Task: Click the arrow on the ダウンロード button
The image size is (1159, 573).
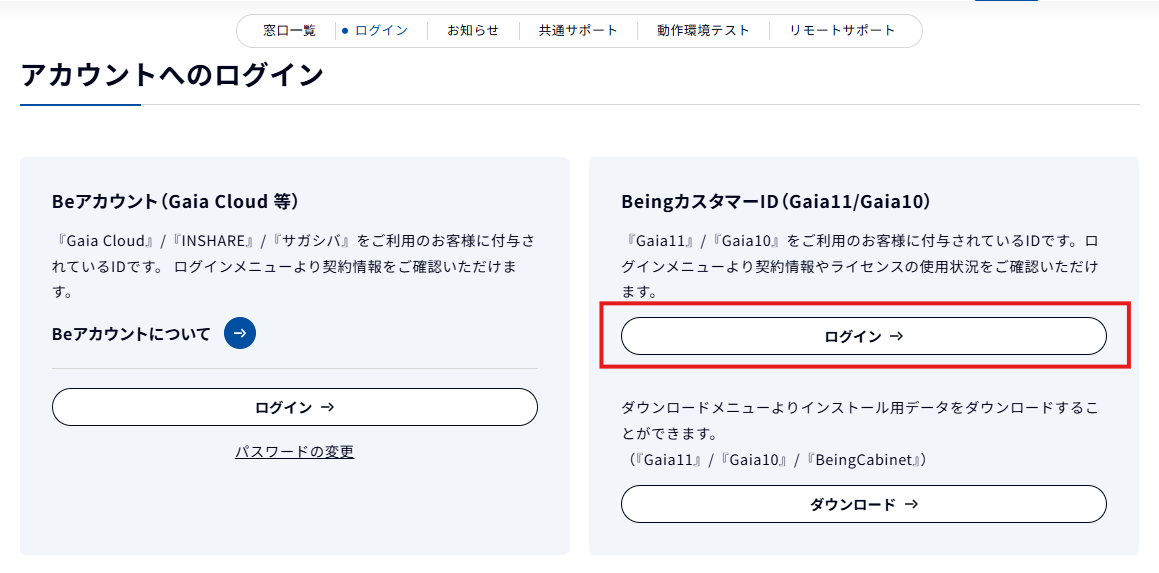Action: pos(911,504)
